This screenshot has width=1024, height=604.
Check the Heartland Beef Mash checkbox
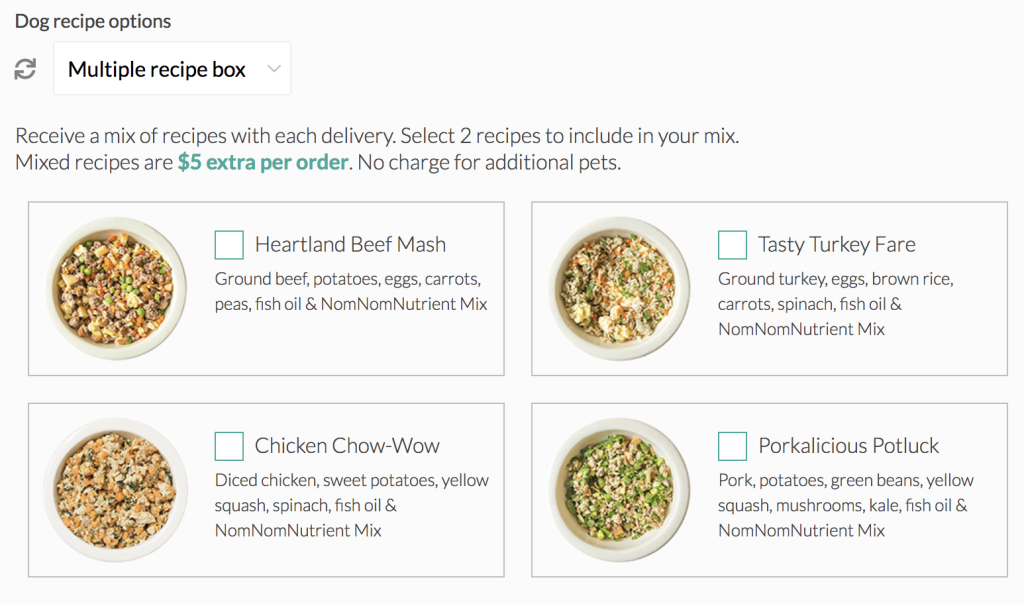click(229, 245)
